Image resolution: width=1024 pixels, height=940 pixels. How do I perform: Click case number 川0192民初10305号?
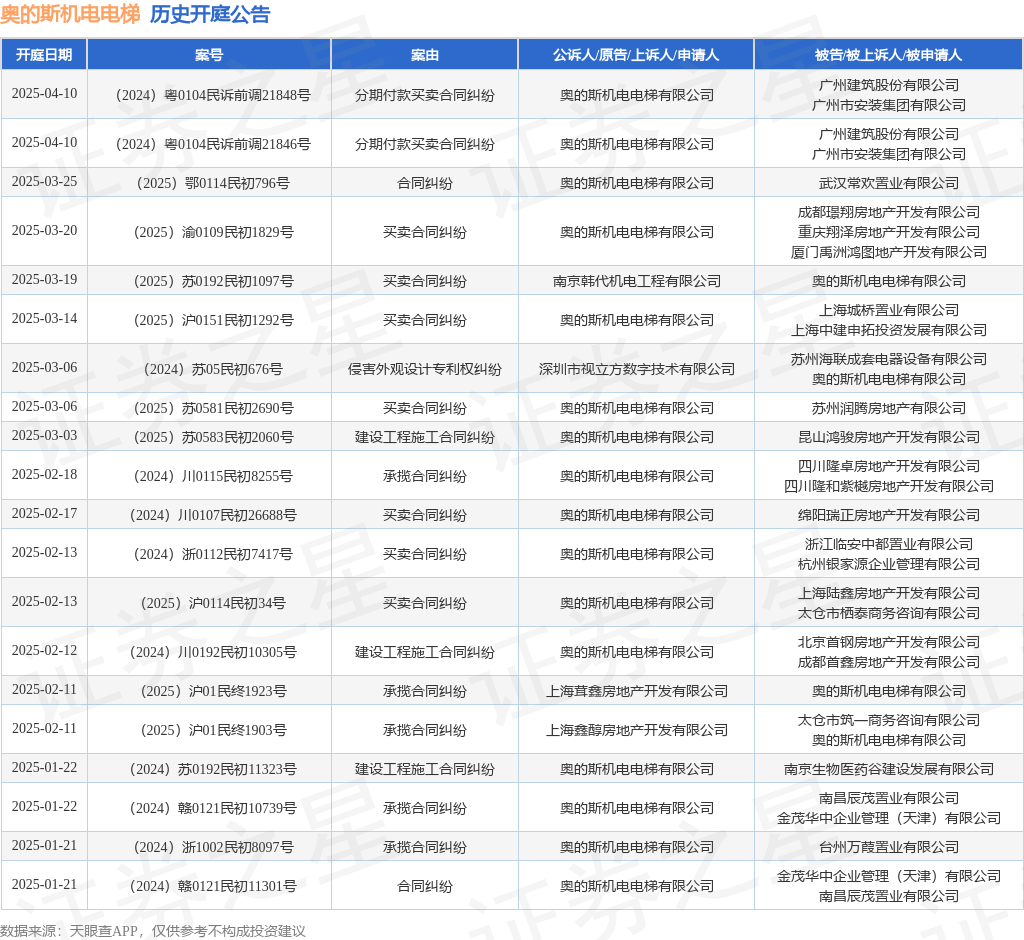[x=213, y=653]
